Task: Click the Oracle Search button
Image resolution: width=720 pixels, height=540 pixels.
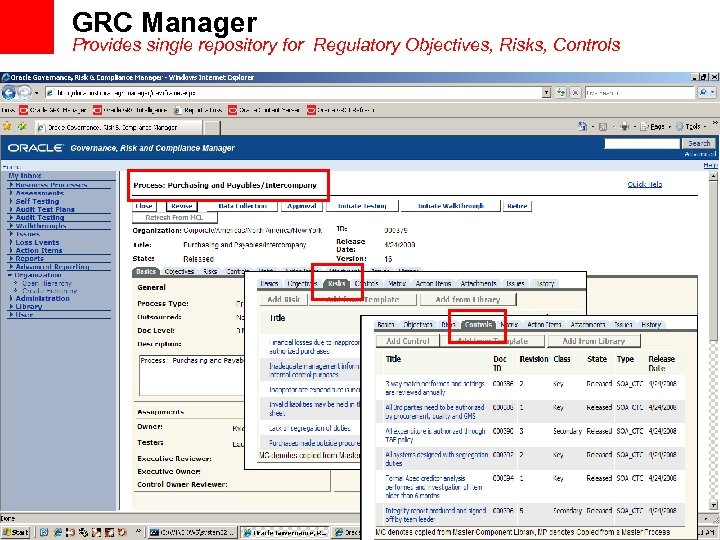Action: coord(698,144)
